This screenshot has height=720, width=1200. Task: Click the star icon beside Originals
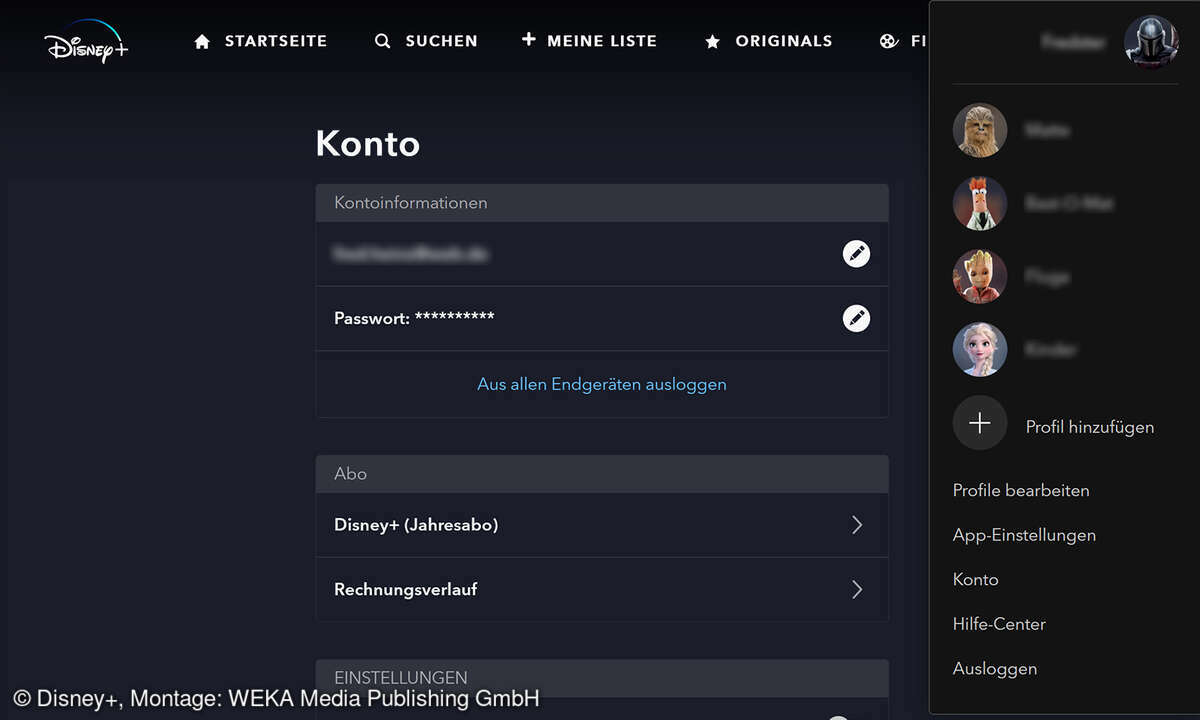pos(712,41)
